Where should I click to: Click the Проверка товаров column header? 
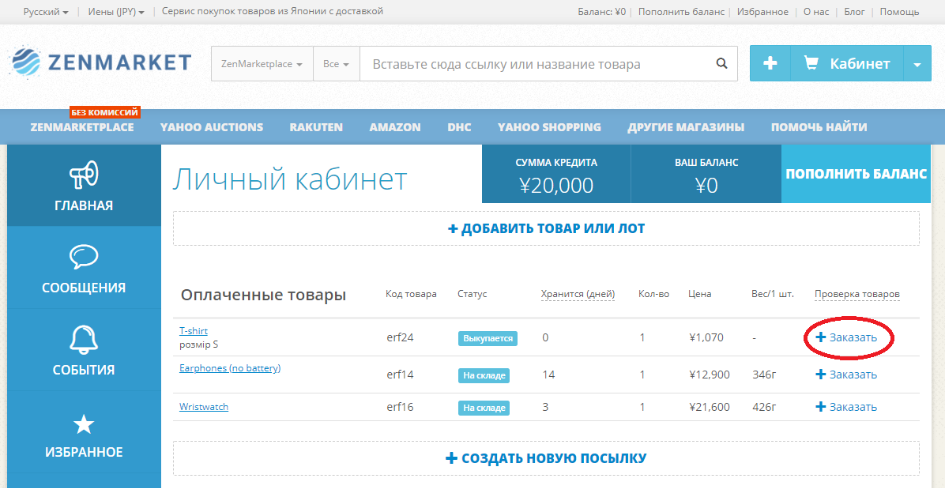click(x=857, y=294)
